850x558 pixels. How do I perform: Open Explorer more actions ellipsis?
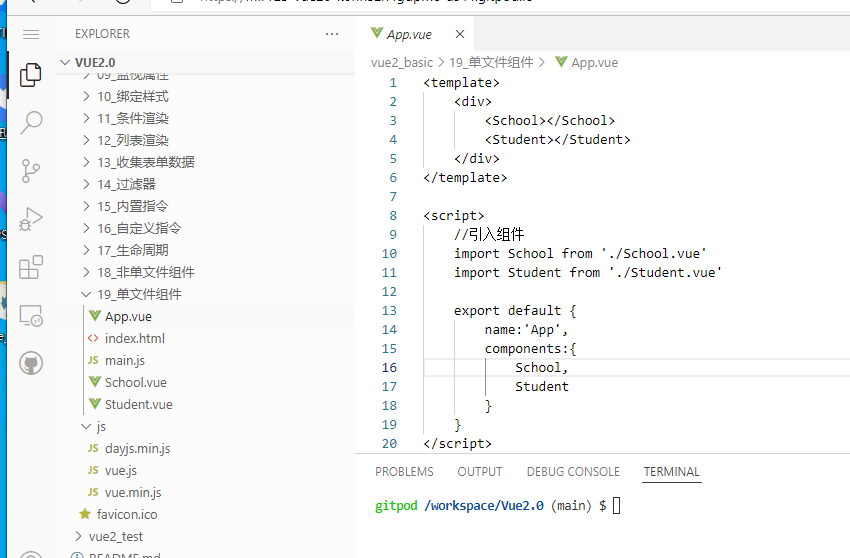tap(332, 34)
